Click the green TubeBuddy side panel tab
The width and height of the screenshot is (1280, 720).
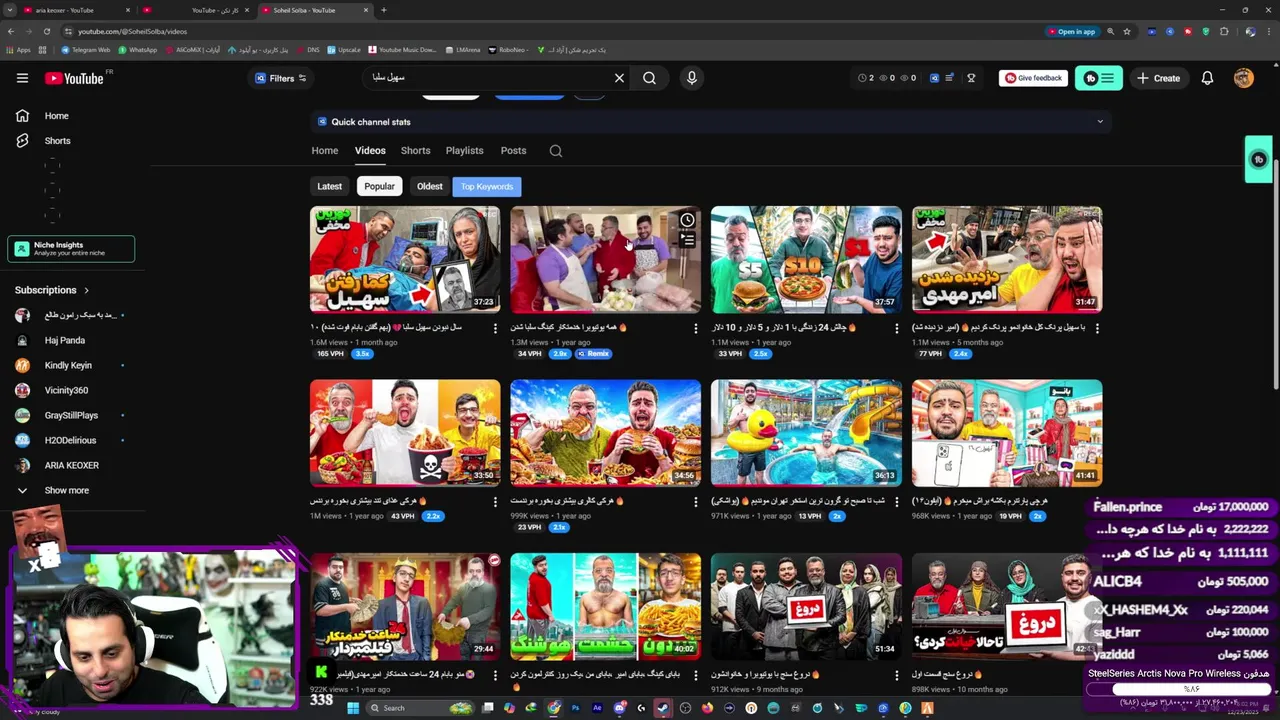[1259, 160]
